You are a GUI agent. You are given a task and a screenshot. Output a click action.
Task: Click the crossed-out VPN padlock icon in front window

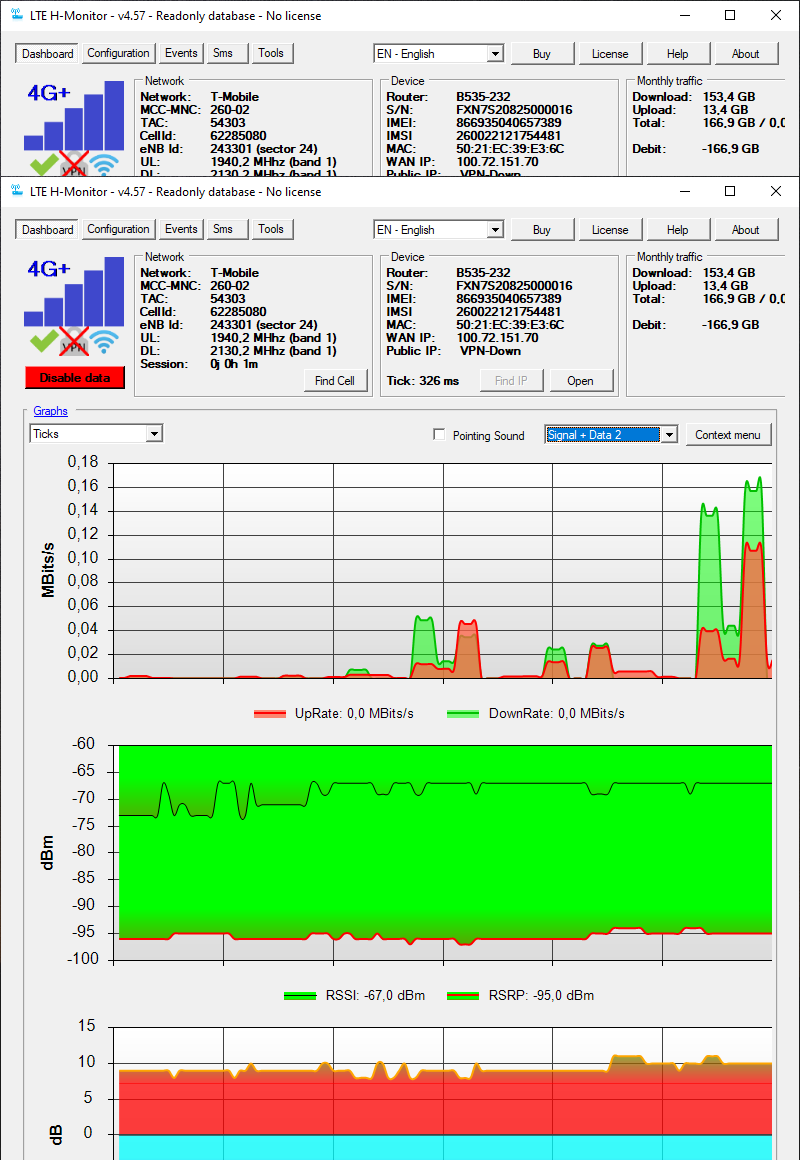[74, 342]
